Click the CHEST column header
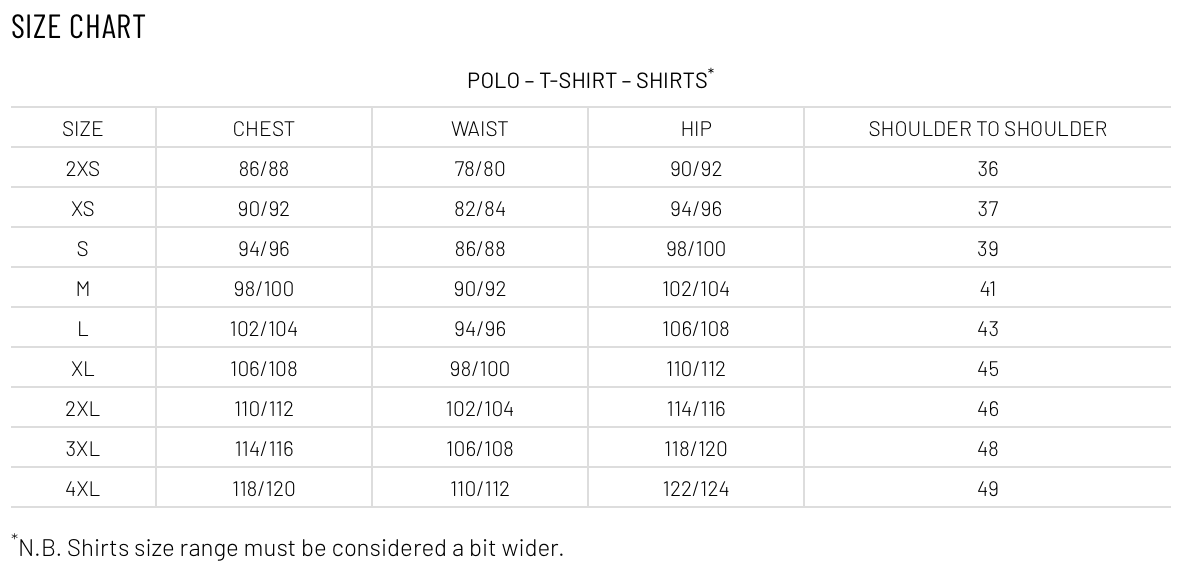This screenshot has height=572, width=1199. point(264,128)
